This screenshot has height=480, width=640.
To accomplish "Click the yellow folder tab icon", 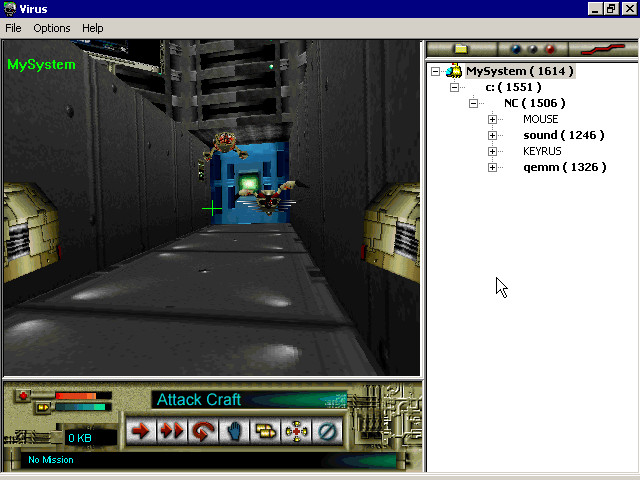I will [461, 49].
